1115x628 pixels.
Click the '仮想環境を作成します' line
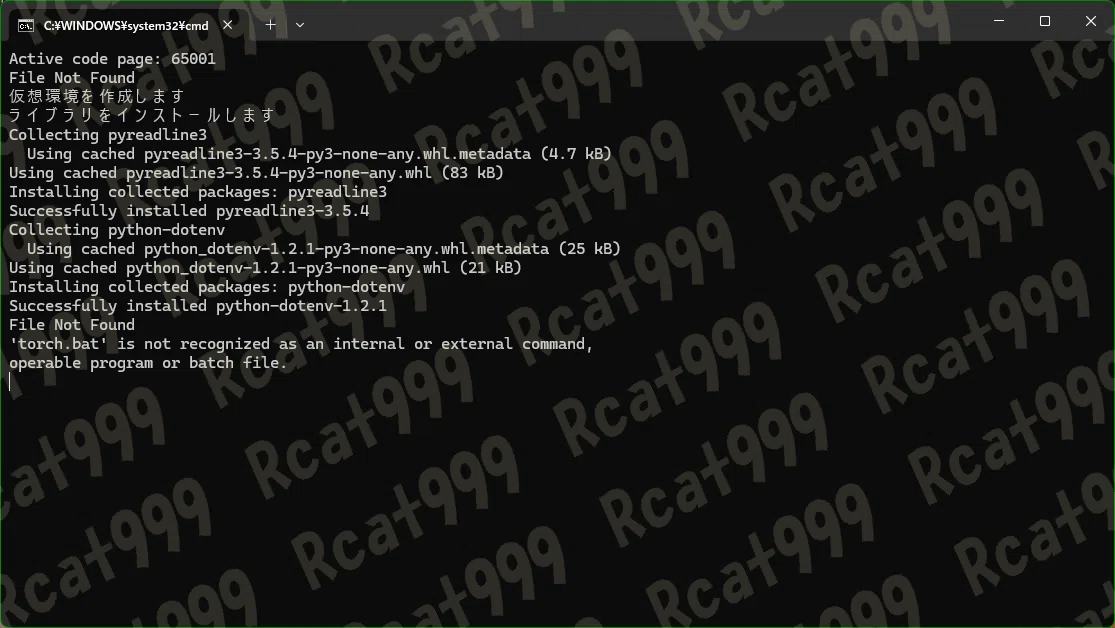click(97, 97)
